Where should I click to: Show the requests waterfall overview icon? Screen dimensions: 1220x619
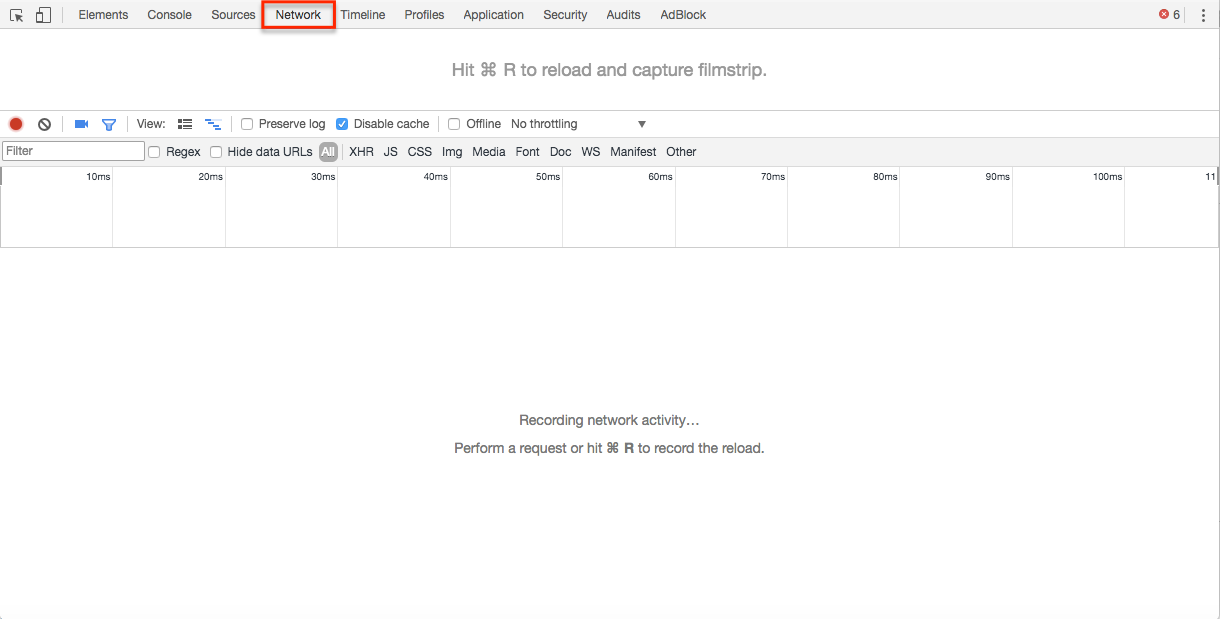pyautogui.click(x=213, y=123)
